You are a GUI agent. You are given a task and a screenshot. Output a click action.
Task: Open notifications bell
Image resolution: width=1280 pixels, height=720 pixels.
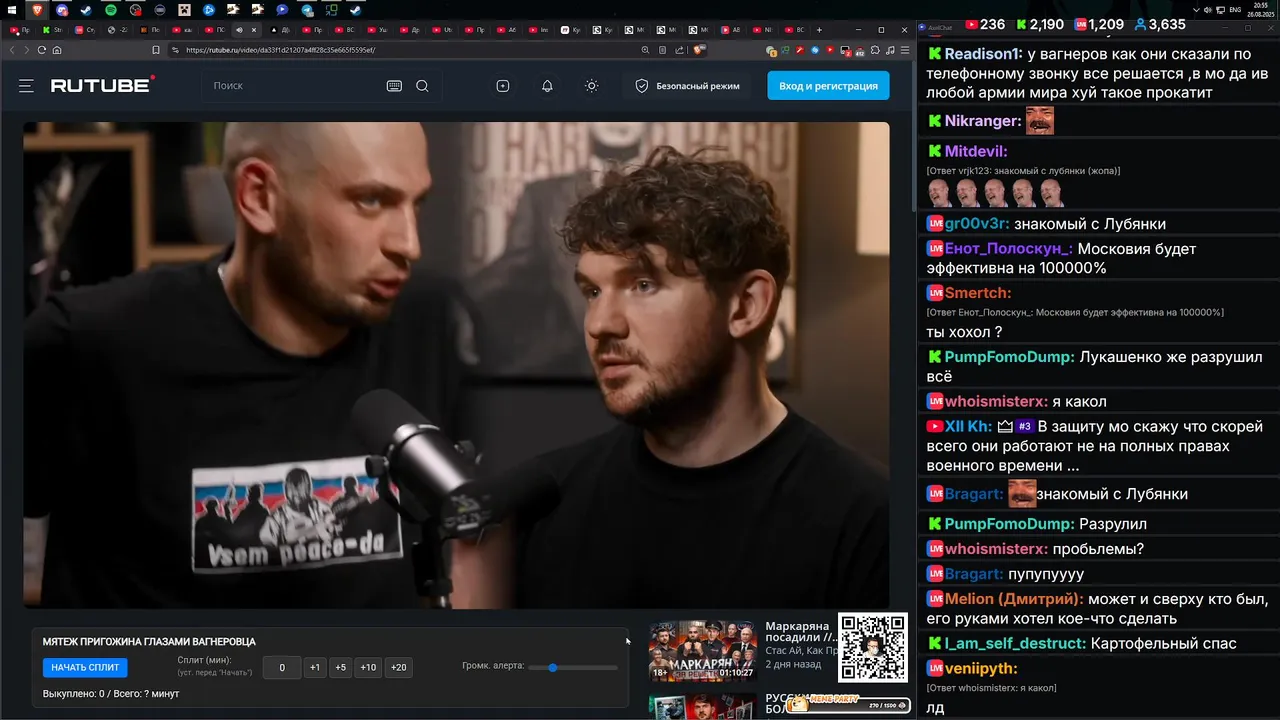(x=547, y=86)
